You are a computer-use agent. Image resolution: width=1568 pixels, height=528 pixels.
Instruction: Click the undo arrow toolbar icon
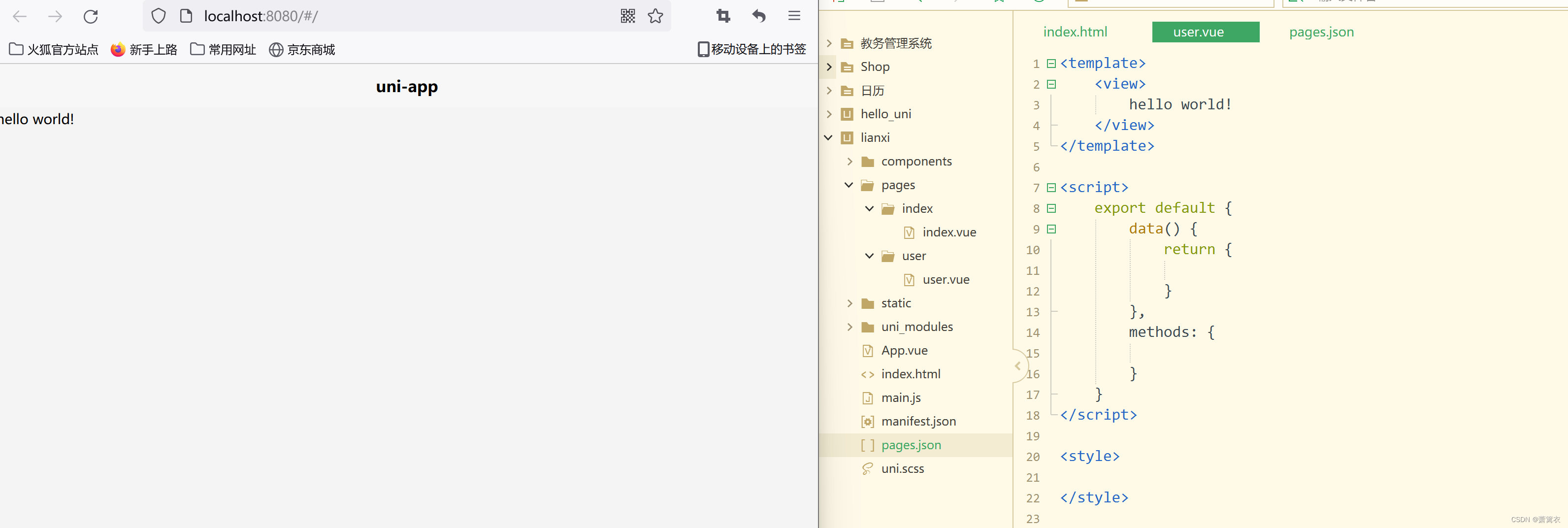pos(758,16)
